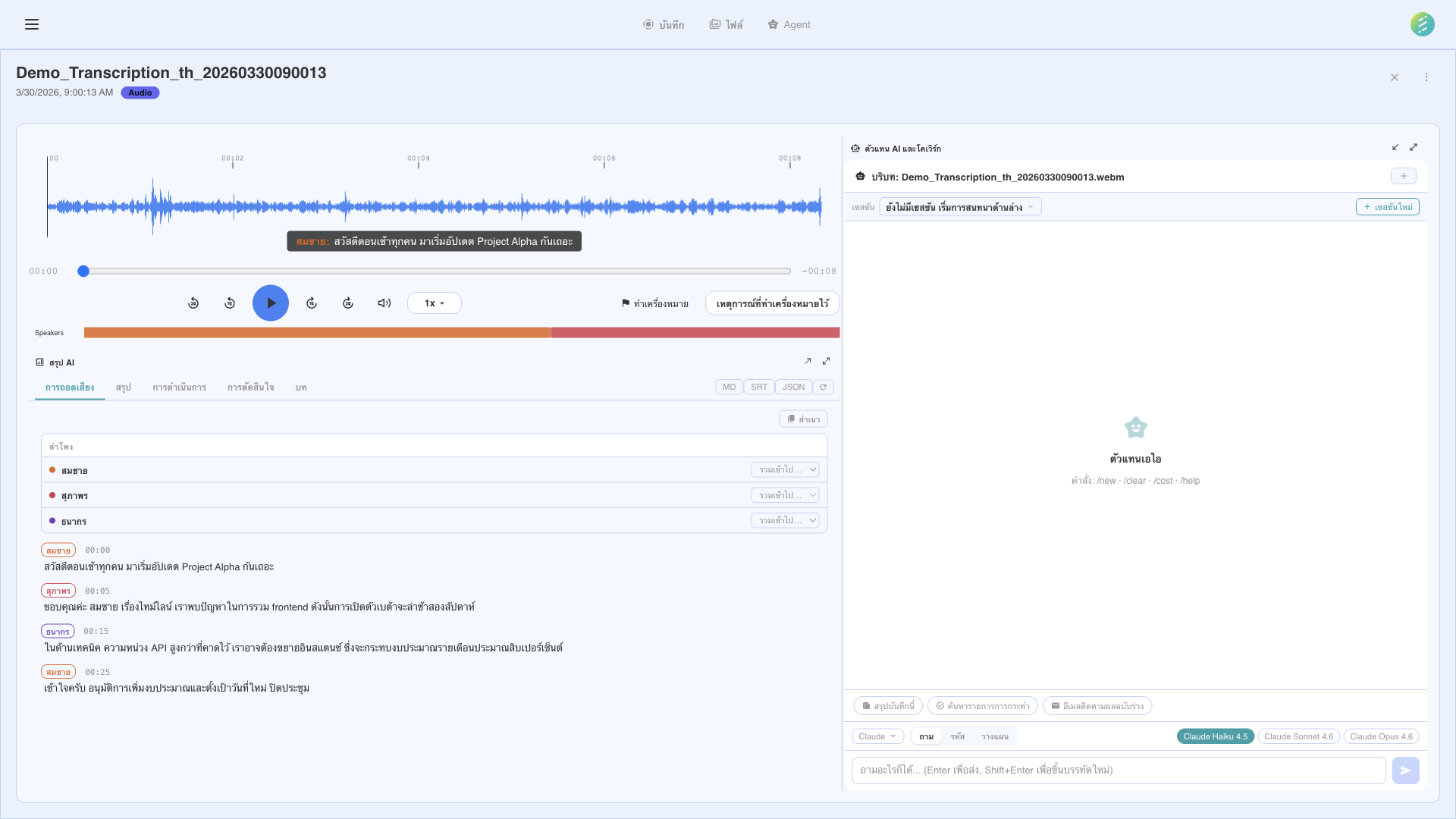Click the volume speaker icon

(384, 303)
